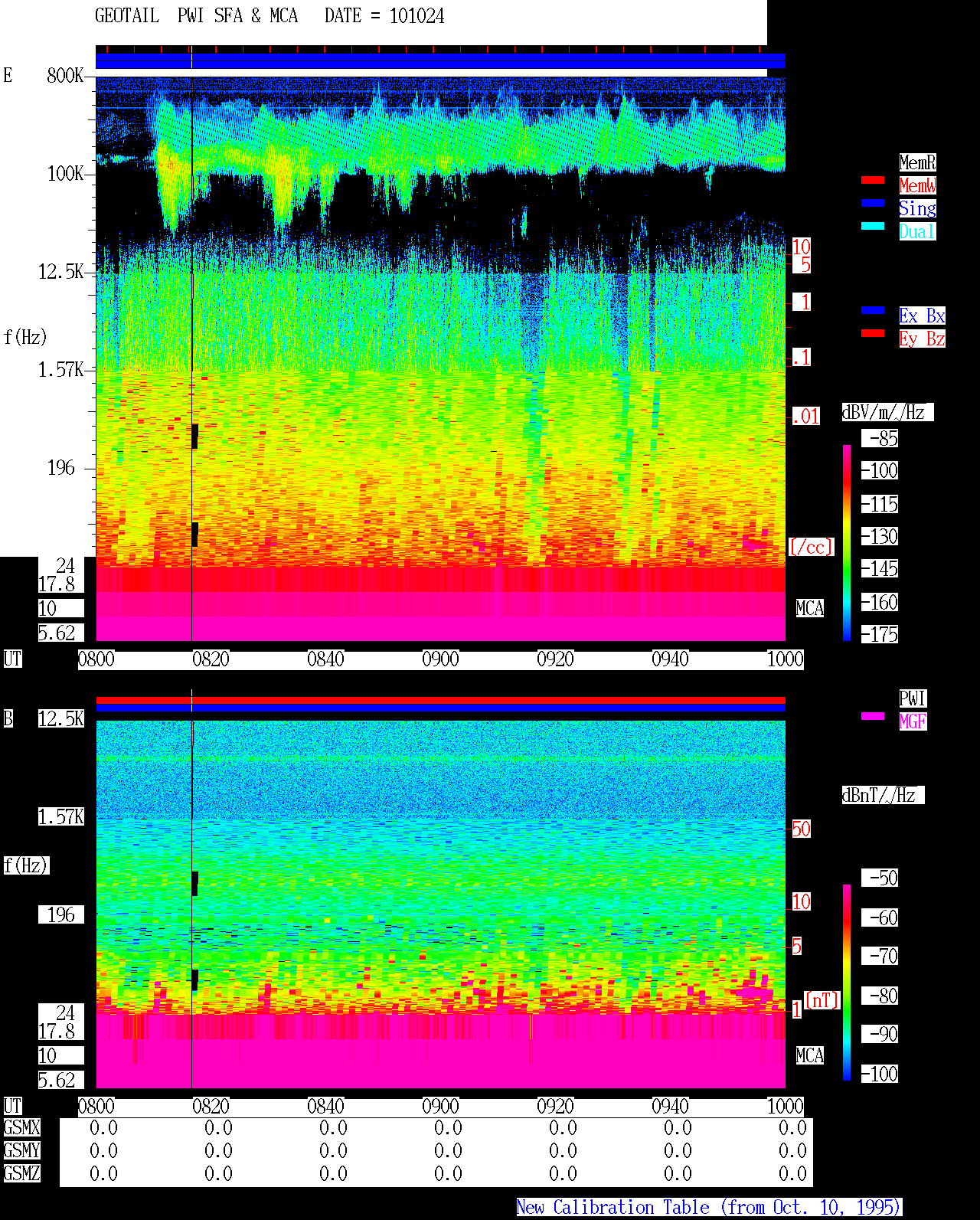Click the black vertical cursor line in the B spectrogram
The width and height of the screenshot is (980, 1220).
pos(191,904)
